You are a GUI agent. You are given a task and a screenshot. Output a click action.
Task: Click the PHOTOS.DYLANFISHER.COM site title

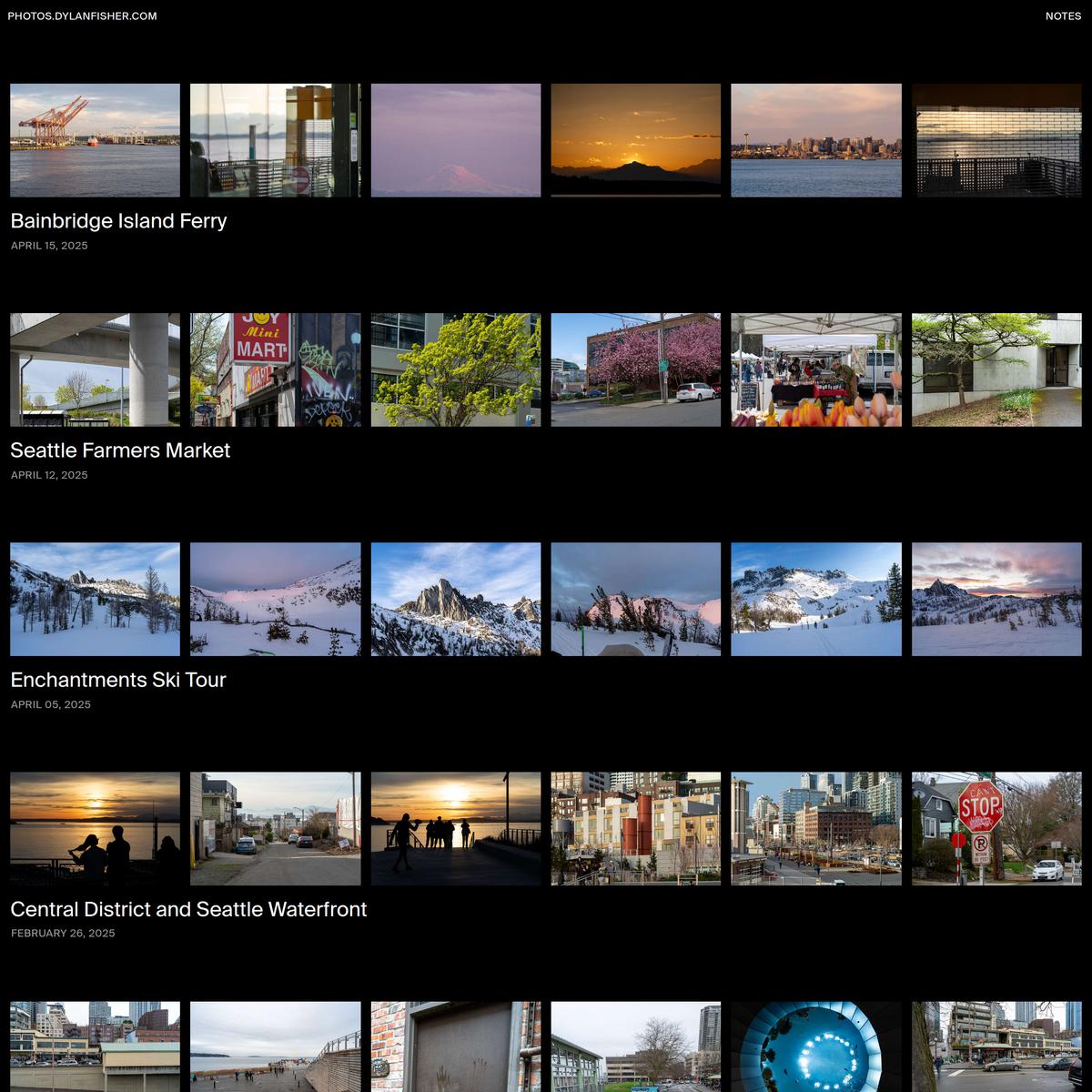(82, 16)
